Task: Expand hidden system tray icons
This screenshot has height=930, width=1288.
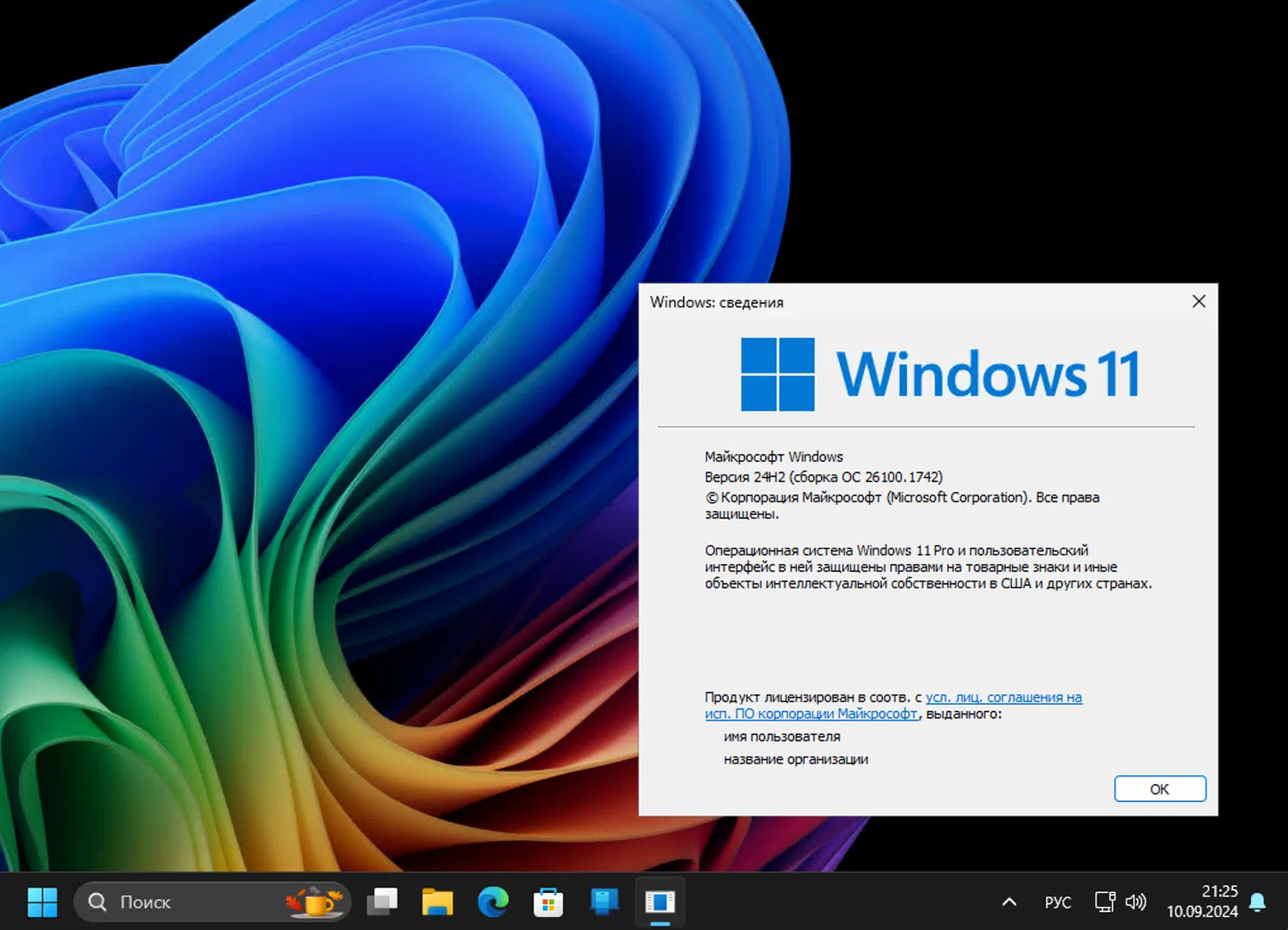Action: (x=1009, y=902)
